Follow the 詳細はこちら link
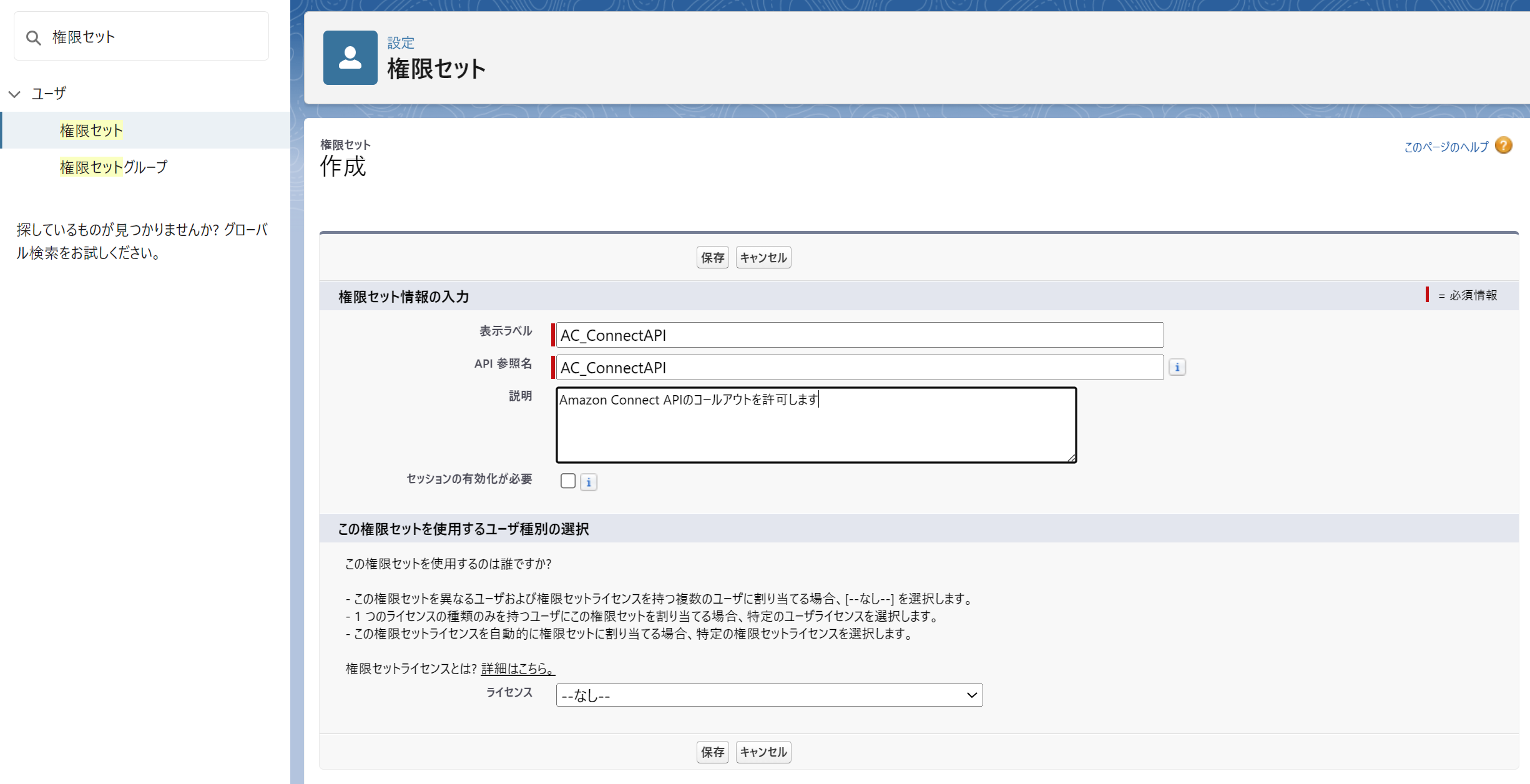The width and height of the screenshot is (1530, 784). [518, 669]
